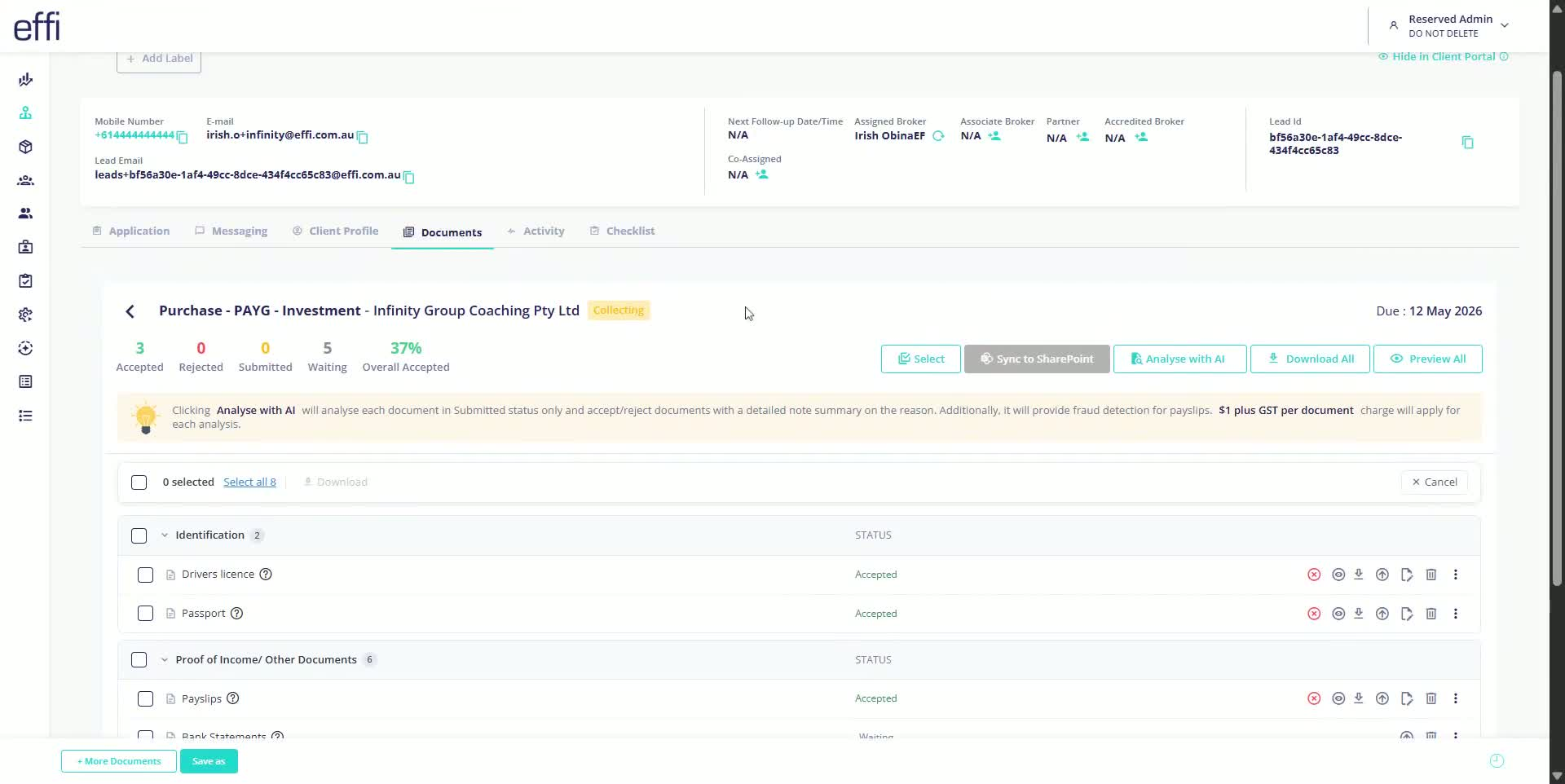Image resolution: width=1565 pixels, height=784 pixels.
Task: Tick the Drivers licence checkbox
Action: 146,575
